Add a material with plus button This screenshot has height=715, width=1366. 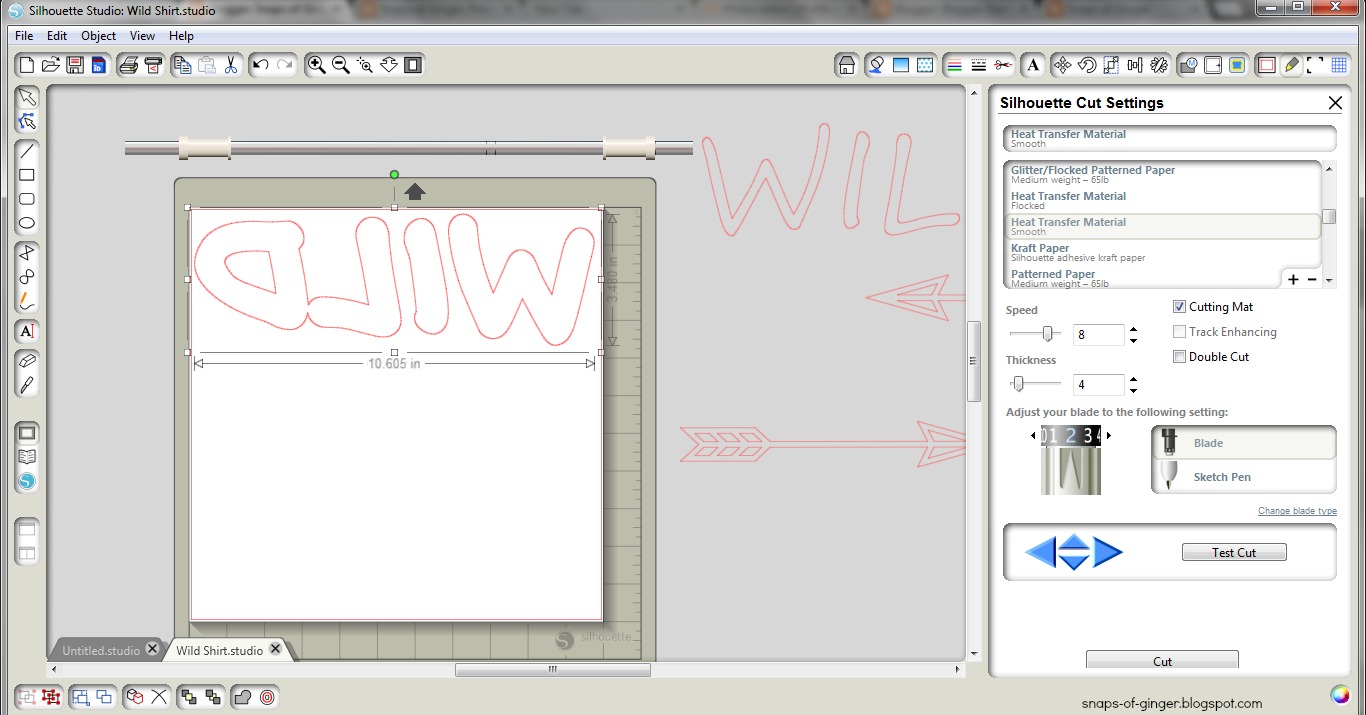tap(1293, 280)
